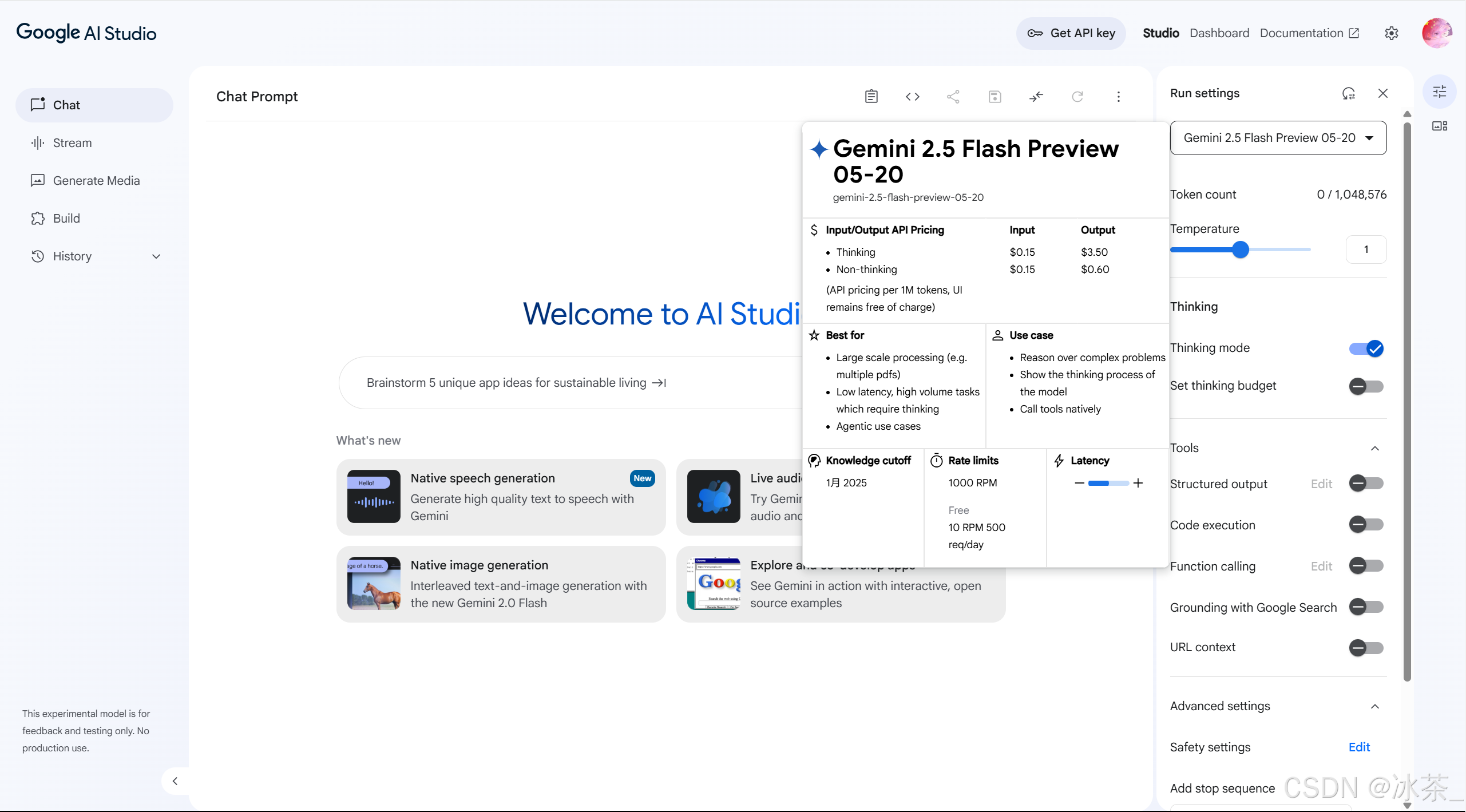The width and height of the screenshot is (1466, 812).
Task: Click Edit next to Function calling
Action: (1321, 567)
